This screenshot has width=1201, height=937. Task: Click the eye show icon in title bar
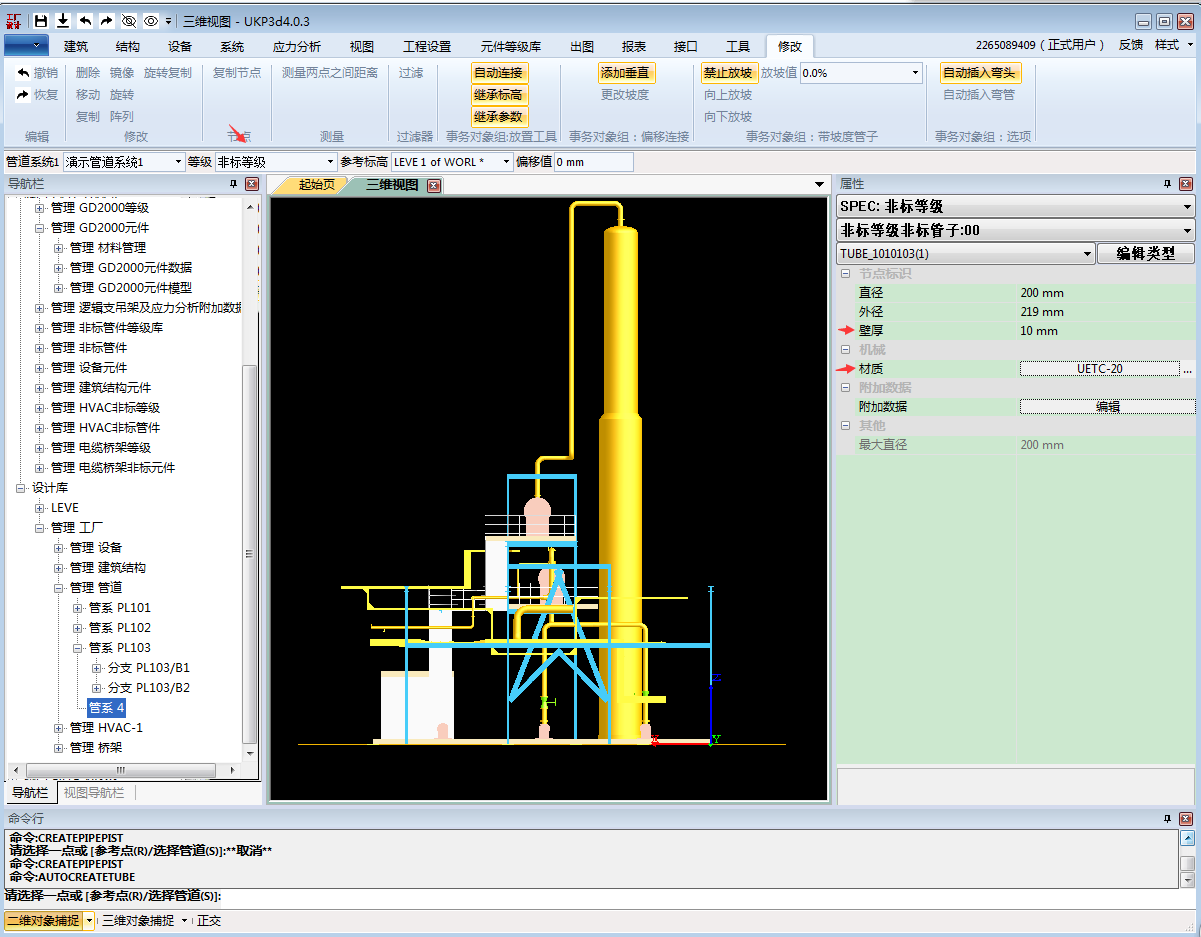point(150,20)
